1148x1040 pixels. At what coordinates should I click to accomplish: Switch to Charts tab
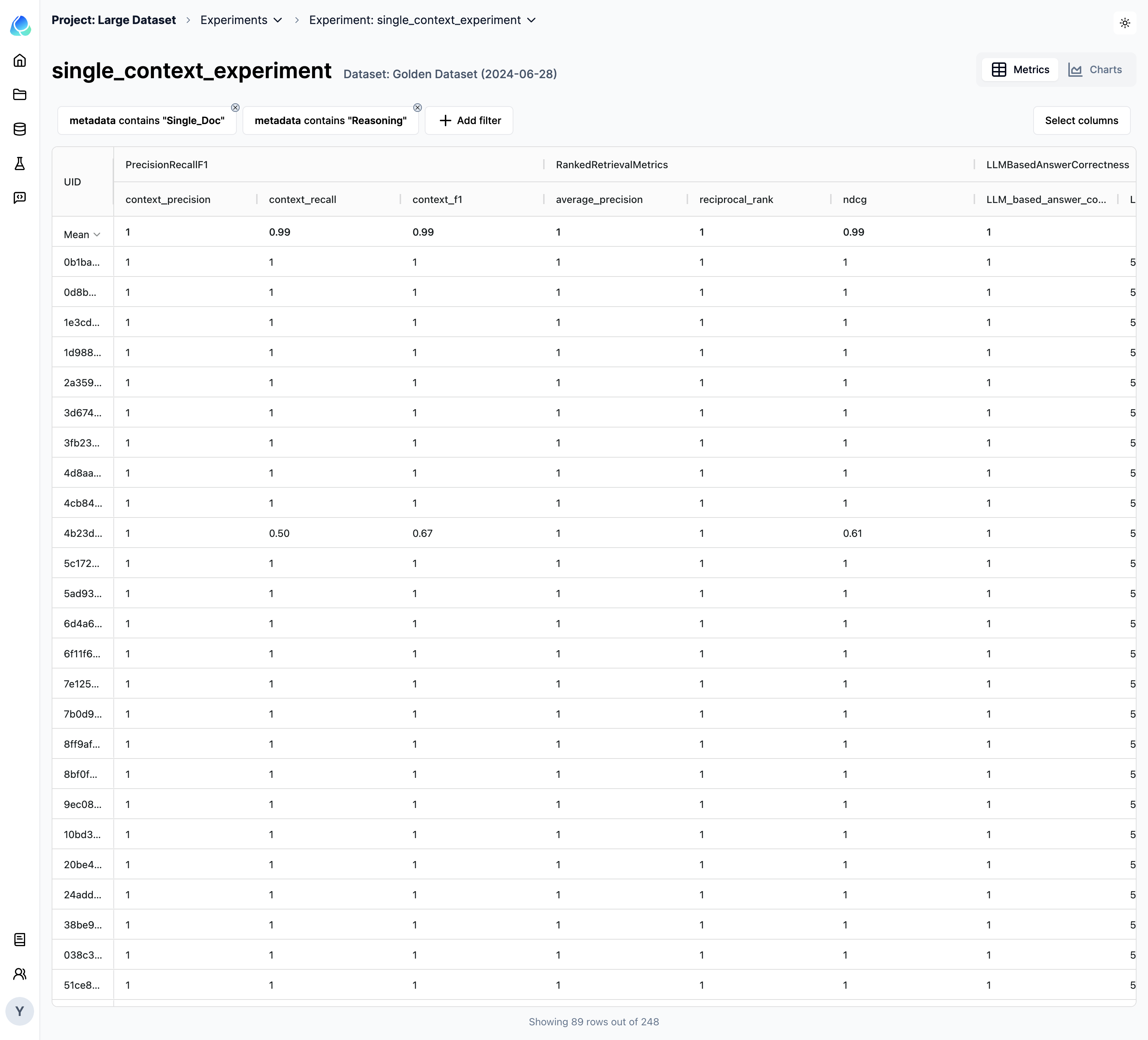1097,69
